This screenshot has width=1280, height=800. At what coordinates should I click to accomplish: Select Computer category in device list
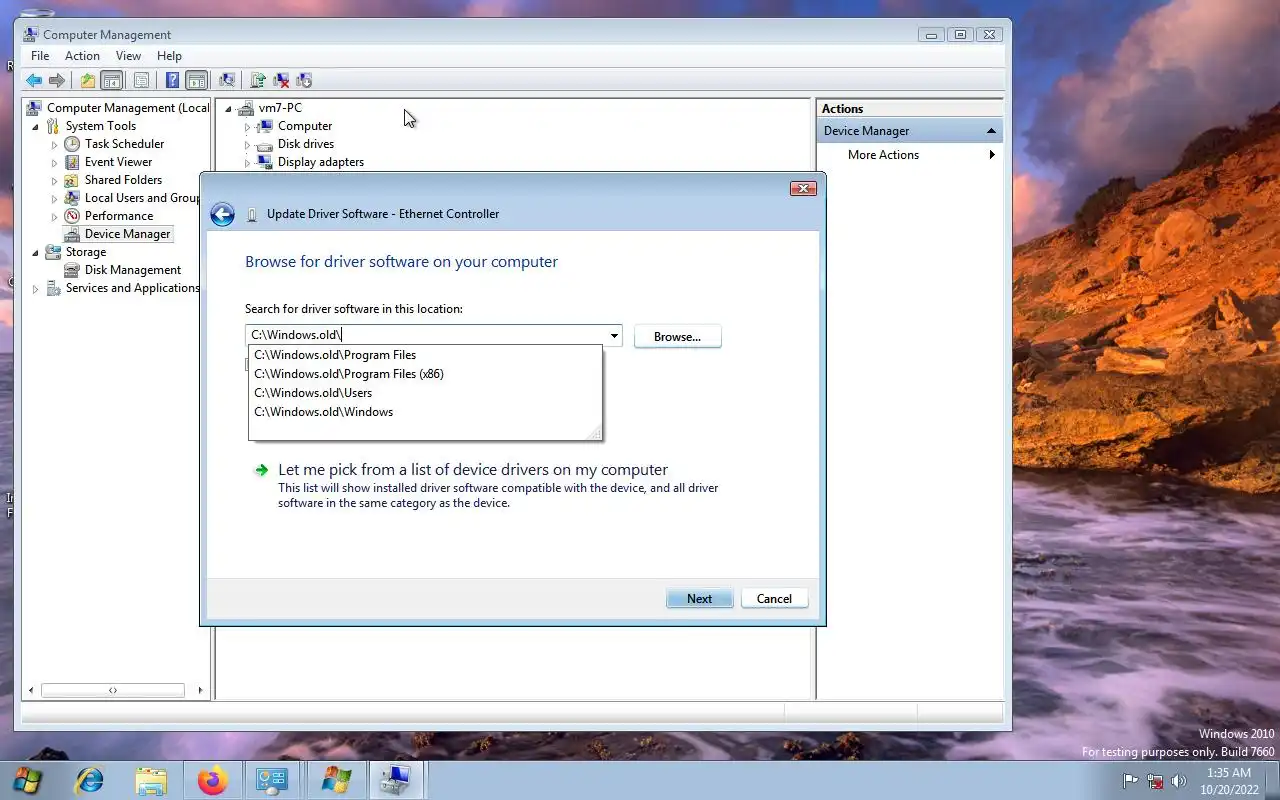click(x=305, y=126)
